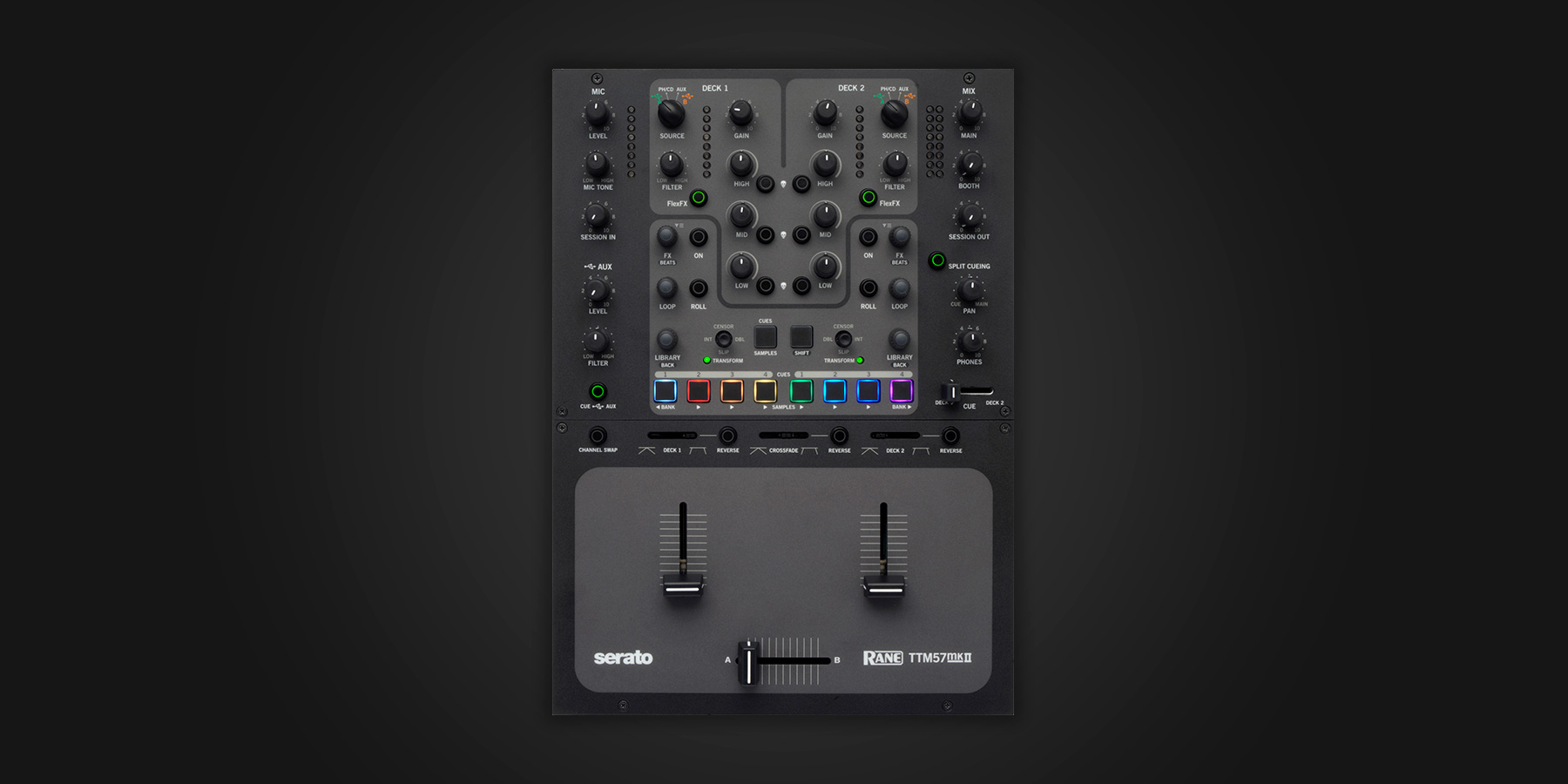Click the Deck 1 LOOP knob
Screen dimensions: 1568x784
667,287
